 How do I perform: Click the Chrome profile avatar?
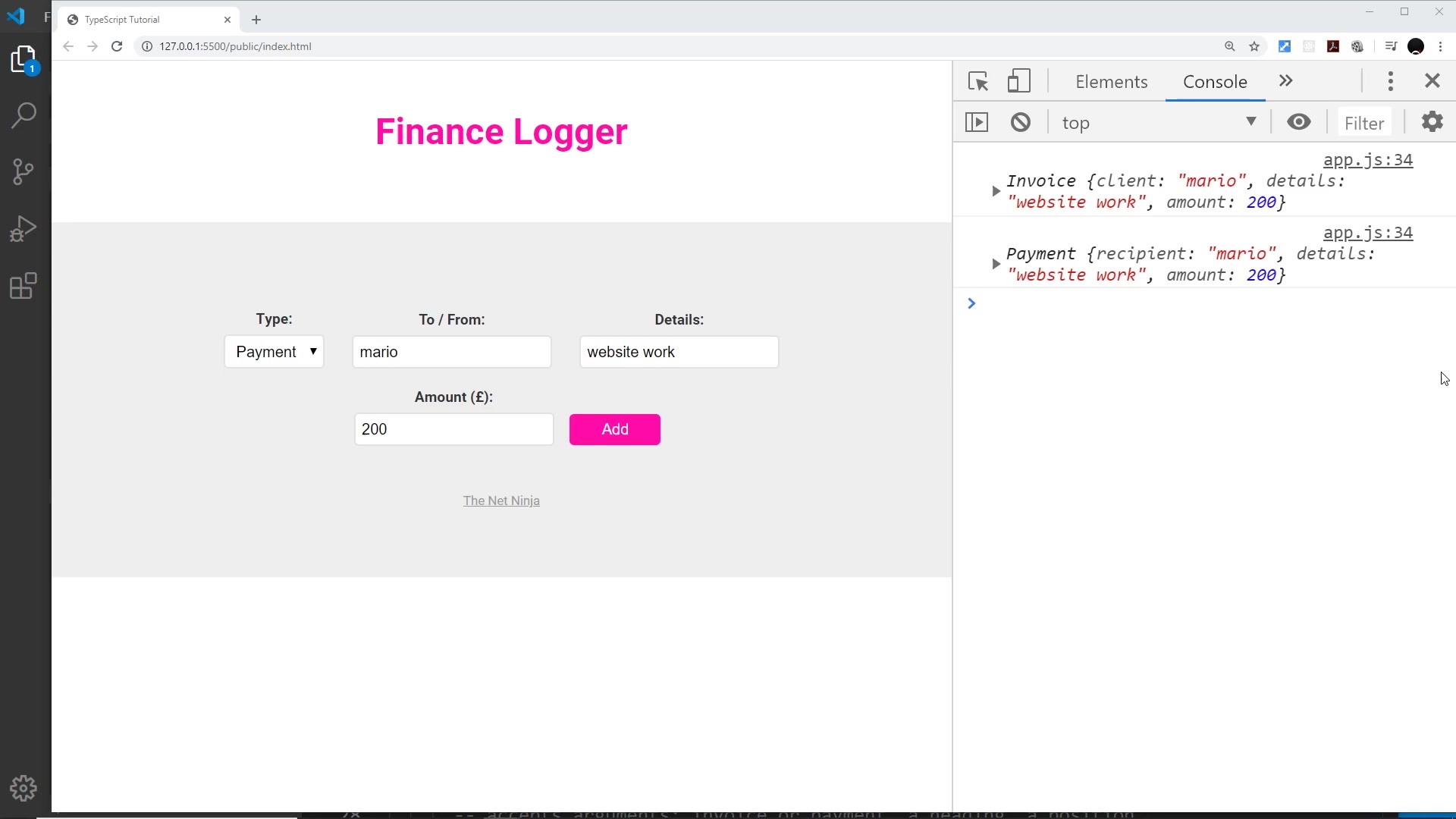[x=1416, y=46]
